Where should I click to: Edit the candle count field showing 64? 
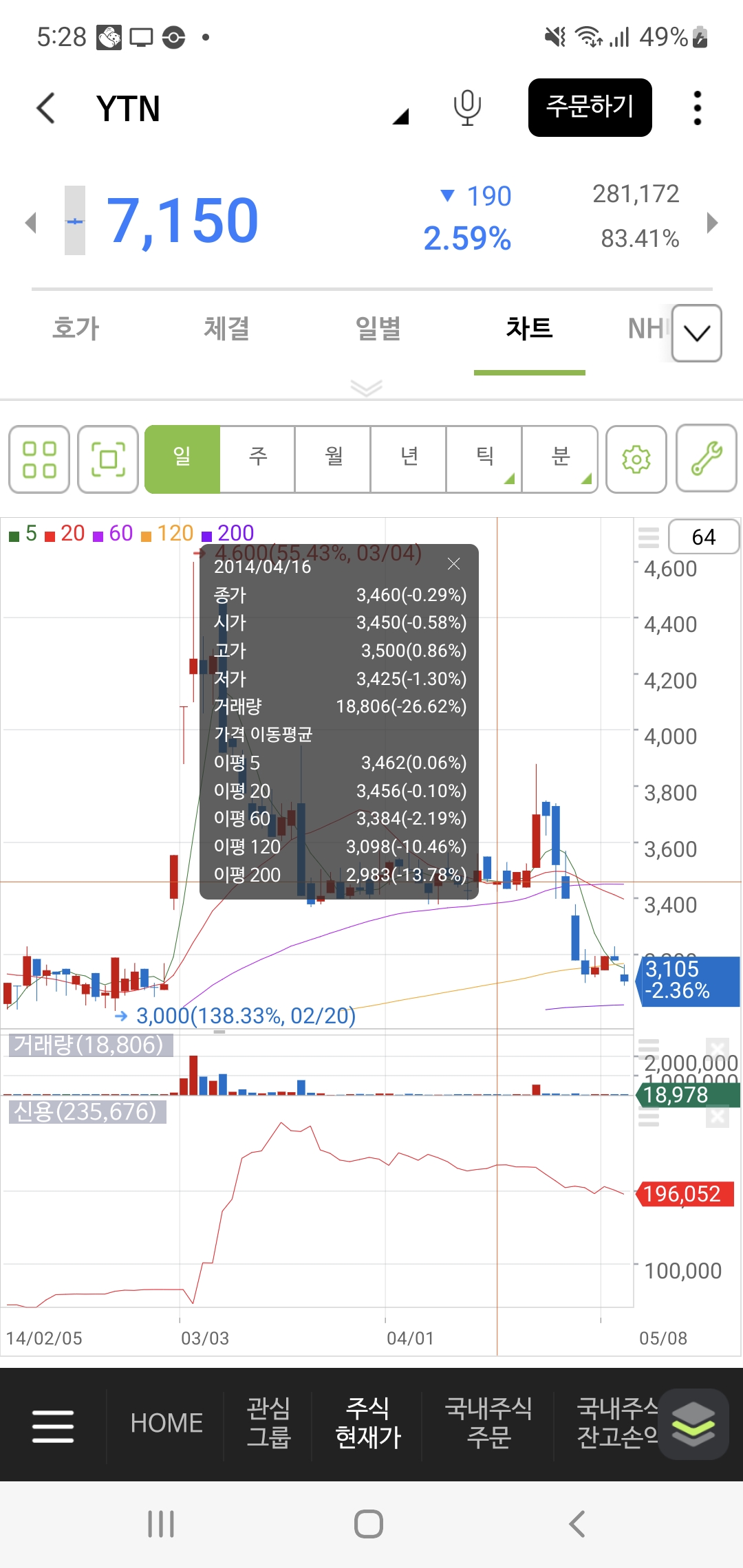click(x=704, y=537)
